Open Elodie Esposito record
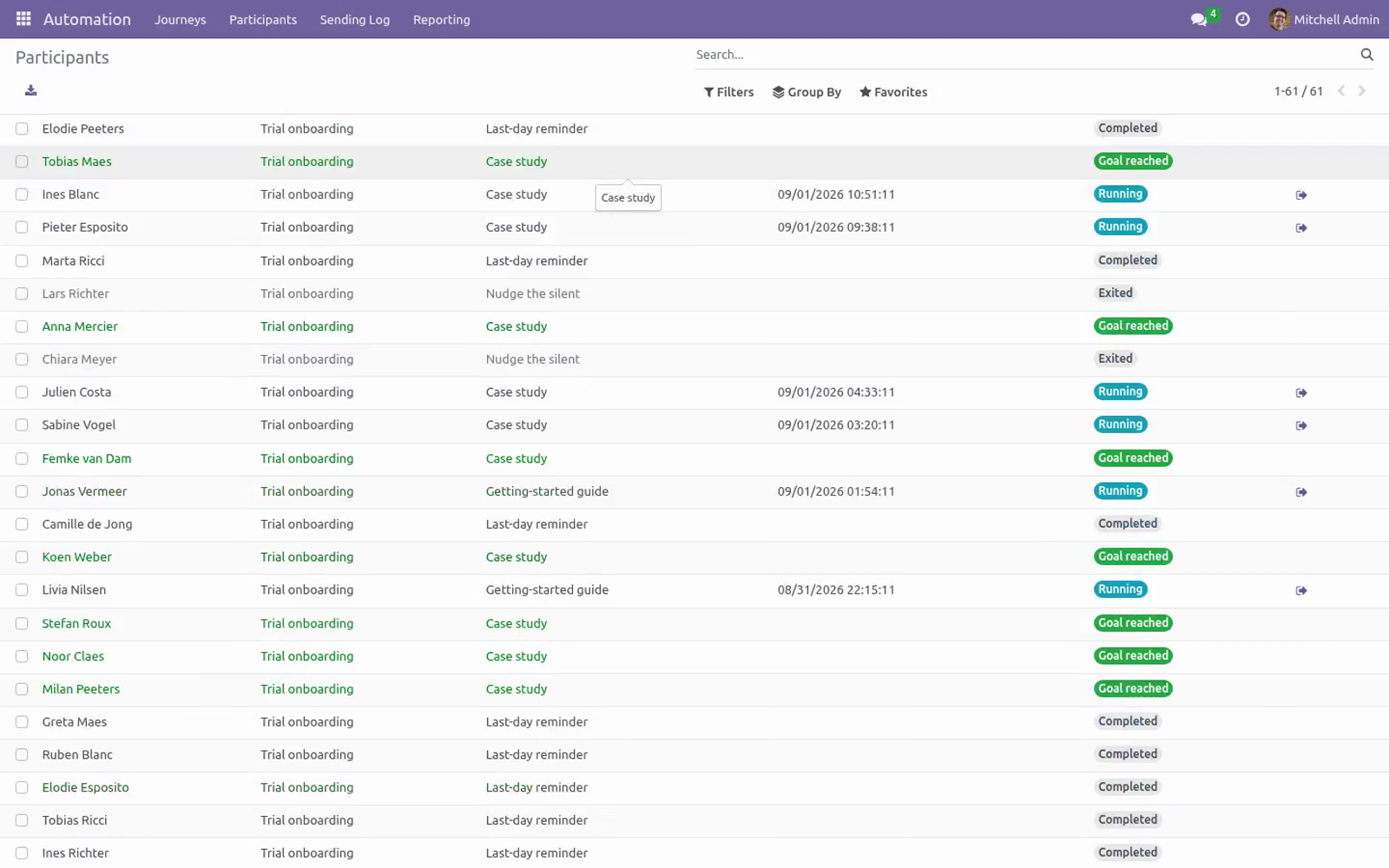 [85, 788]
